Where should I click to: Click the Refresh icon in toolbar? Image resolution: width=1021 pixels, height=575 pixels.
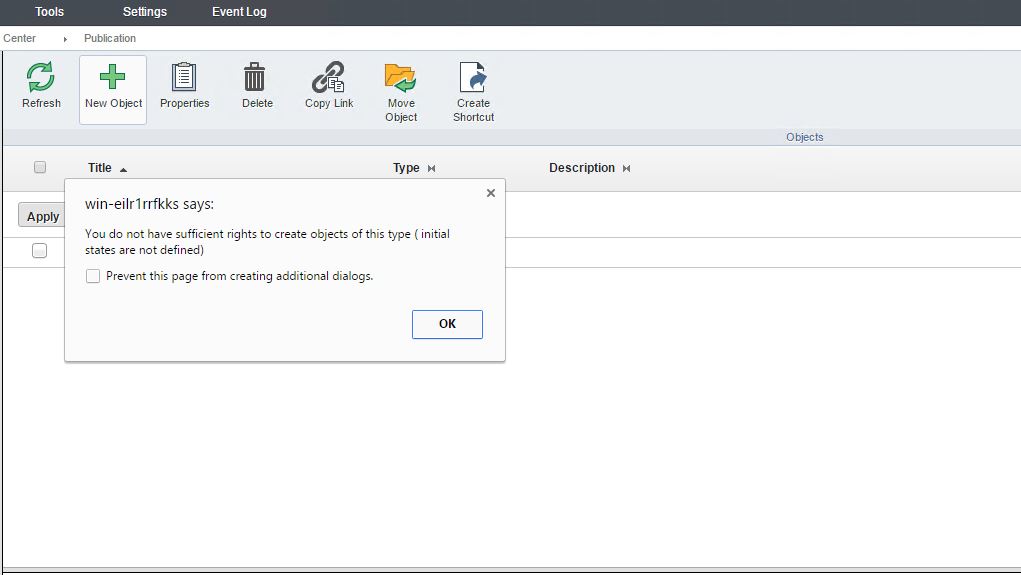click(41, 78)
